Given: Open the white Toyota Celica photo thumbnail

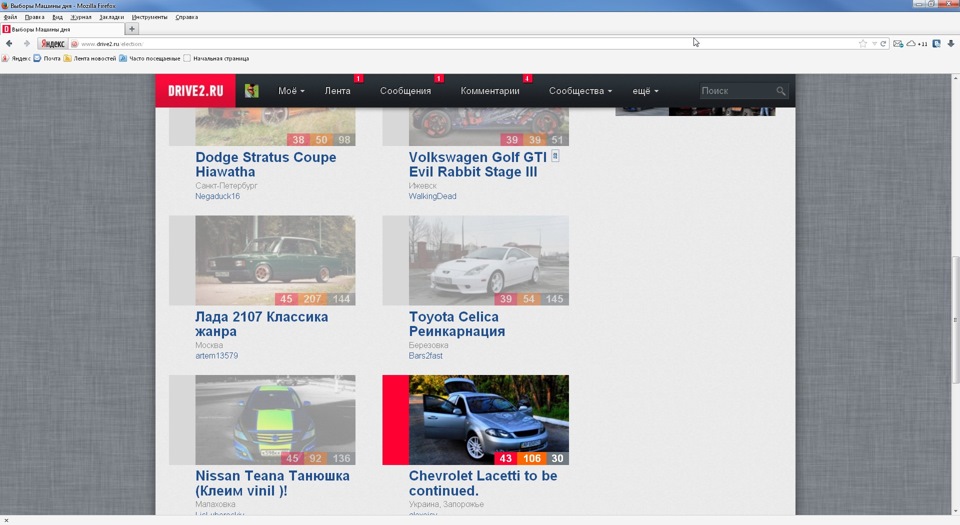Looking at the screenshot, I should (x=489, y=260).
